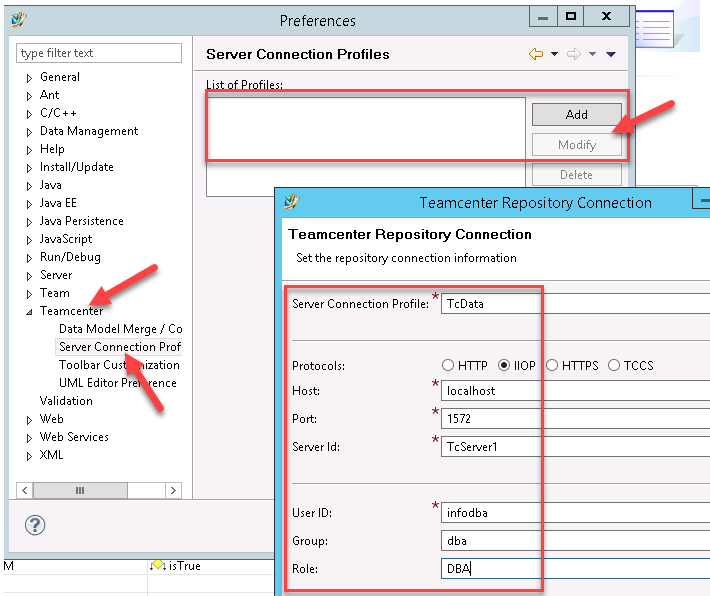Expand the Data Management tree node
Image resolution: width=710 pixels, height=596 pixels.
[x=29, y=132]
